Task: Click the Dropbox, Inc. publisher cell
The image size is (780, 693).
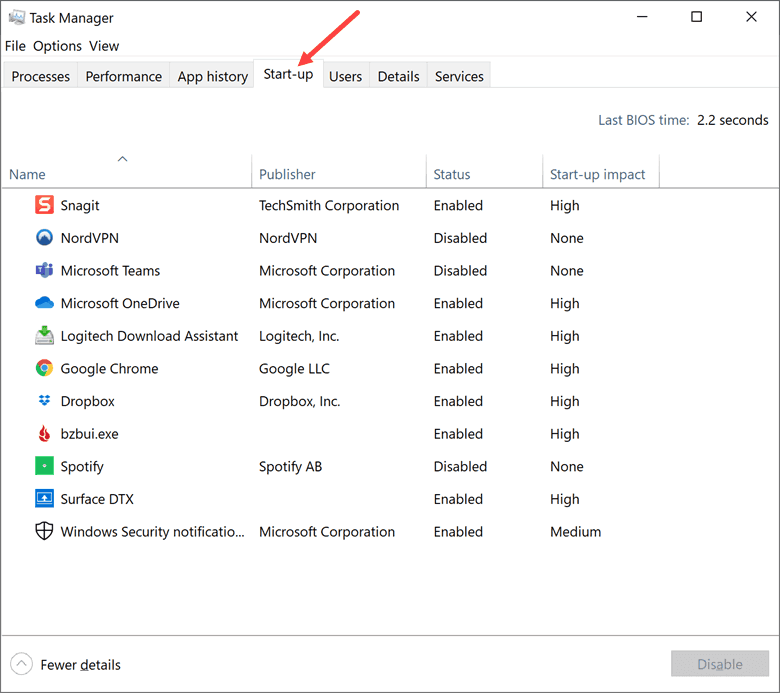Action: click(x=299, y=401)
